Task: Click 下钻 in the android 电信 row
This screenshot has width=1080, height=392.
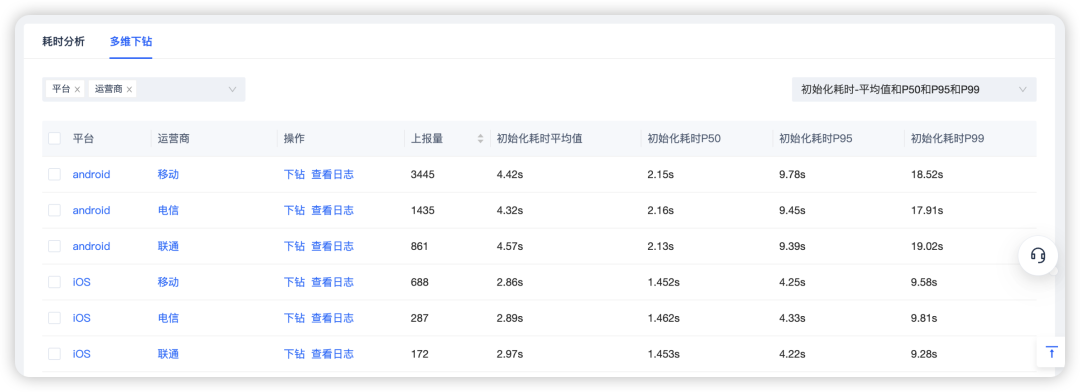Action: [x=294, y=210]
